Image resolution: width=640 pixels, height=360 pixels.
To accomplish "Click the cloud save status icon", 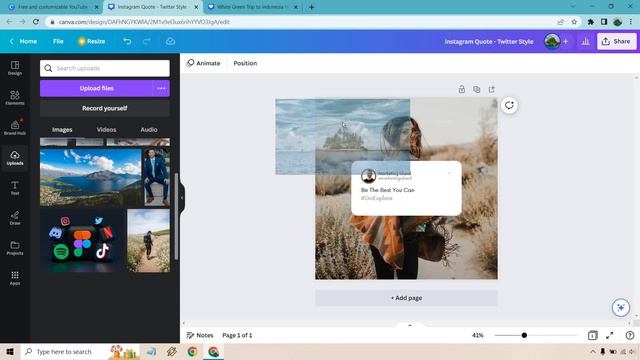I will (x=171, y=41).
